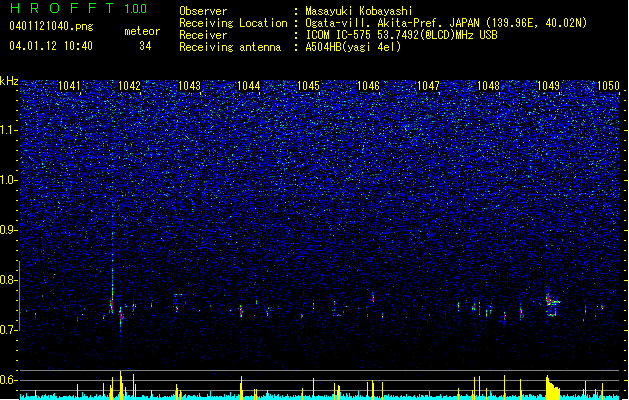Image resolution: width=629 pixels, height=400 pixels.
Task: Click the 1.1 kHz frequency axis label
Action: click(9, 130)
